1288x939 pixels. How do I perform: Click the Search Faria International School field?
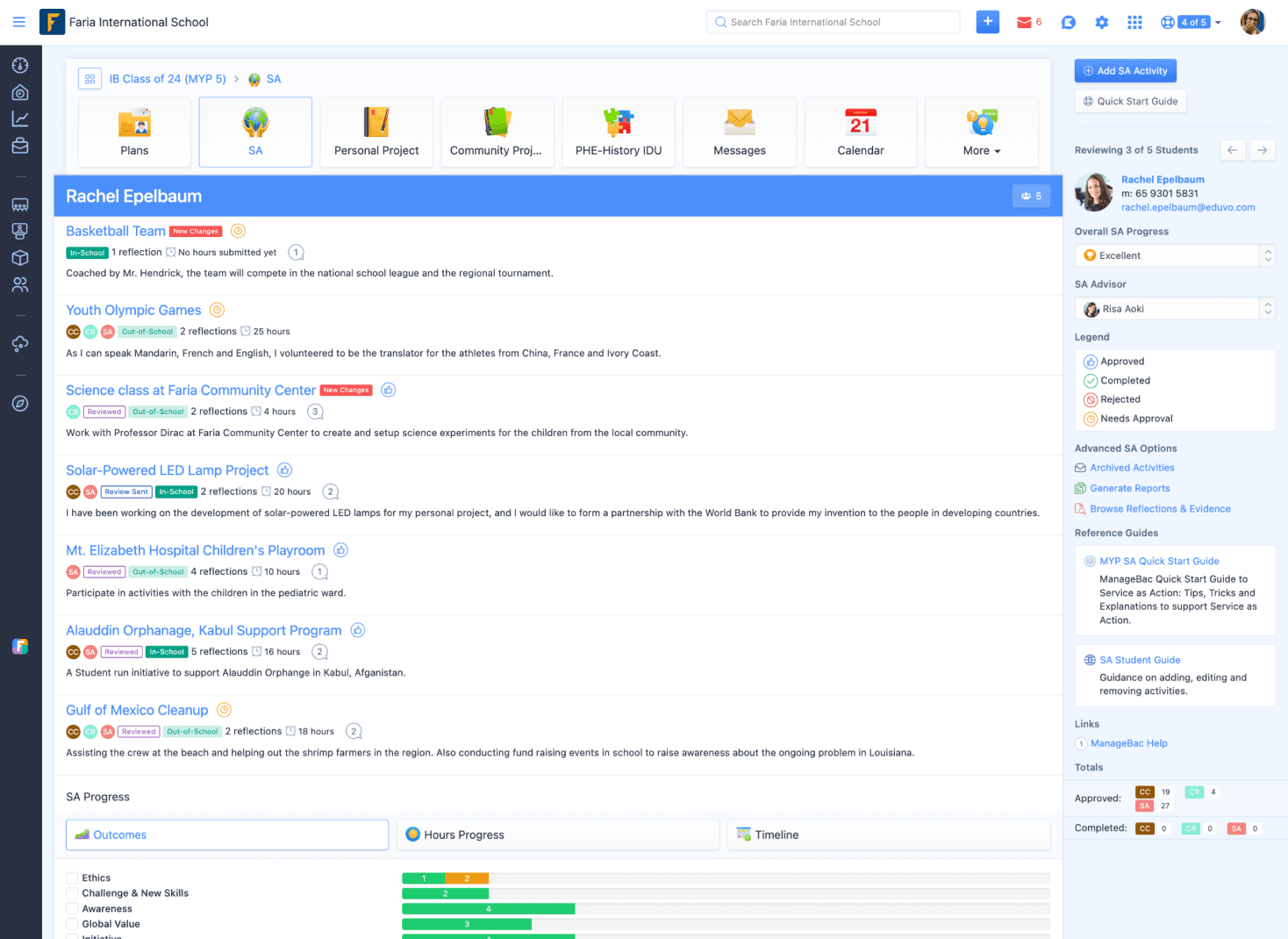coord(833,22)
